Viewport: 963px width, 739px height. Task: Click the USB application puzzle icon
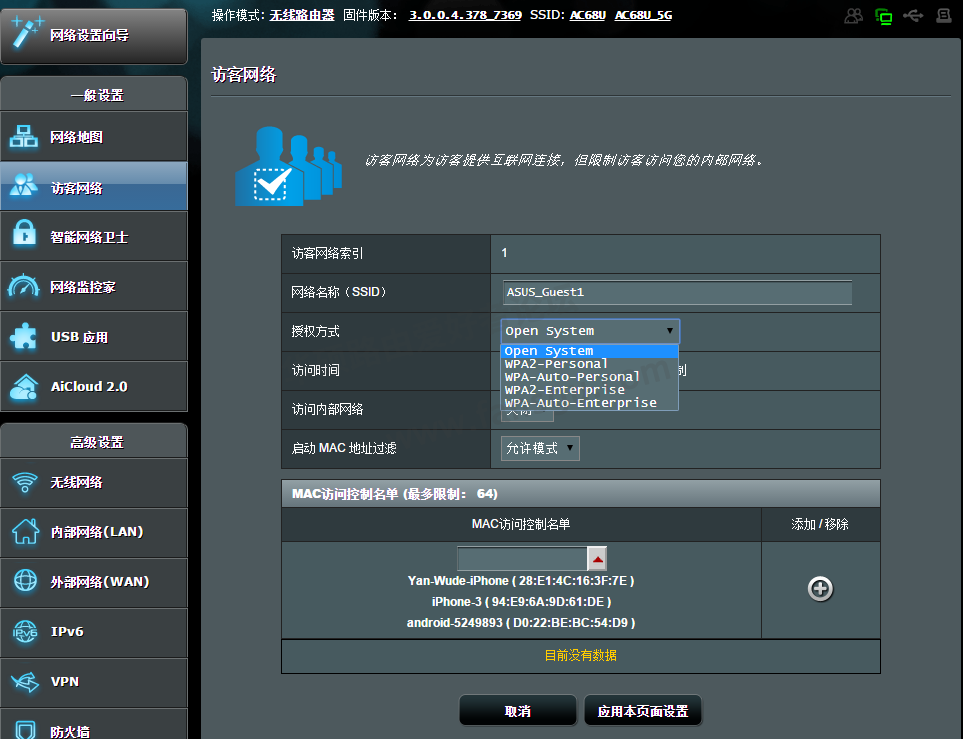[x=24, y=335]
